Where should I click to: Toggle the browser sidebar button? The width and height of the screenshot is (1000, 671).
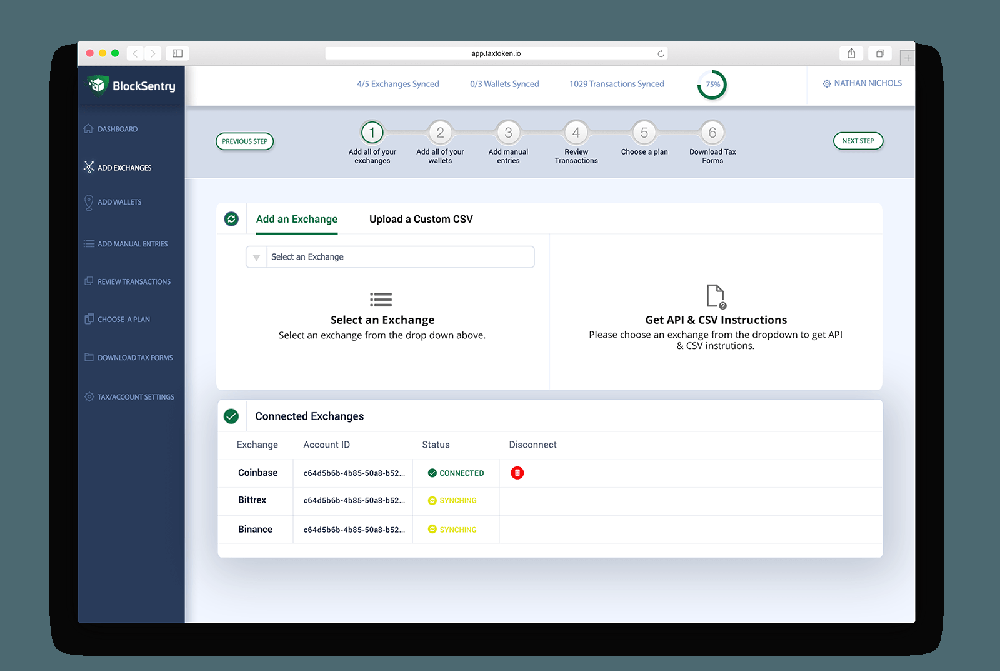point(178,54)
